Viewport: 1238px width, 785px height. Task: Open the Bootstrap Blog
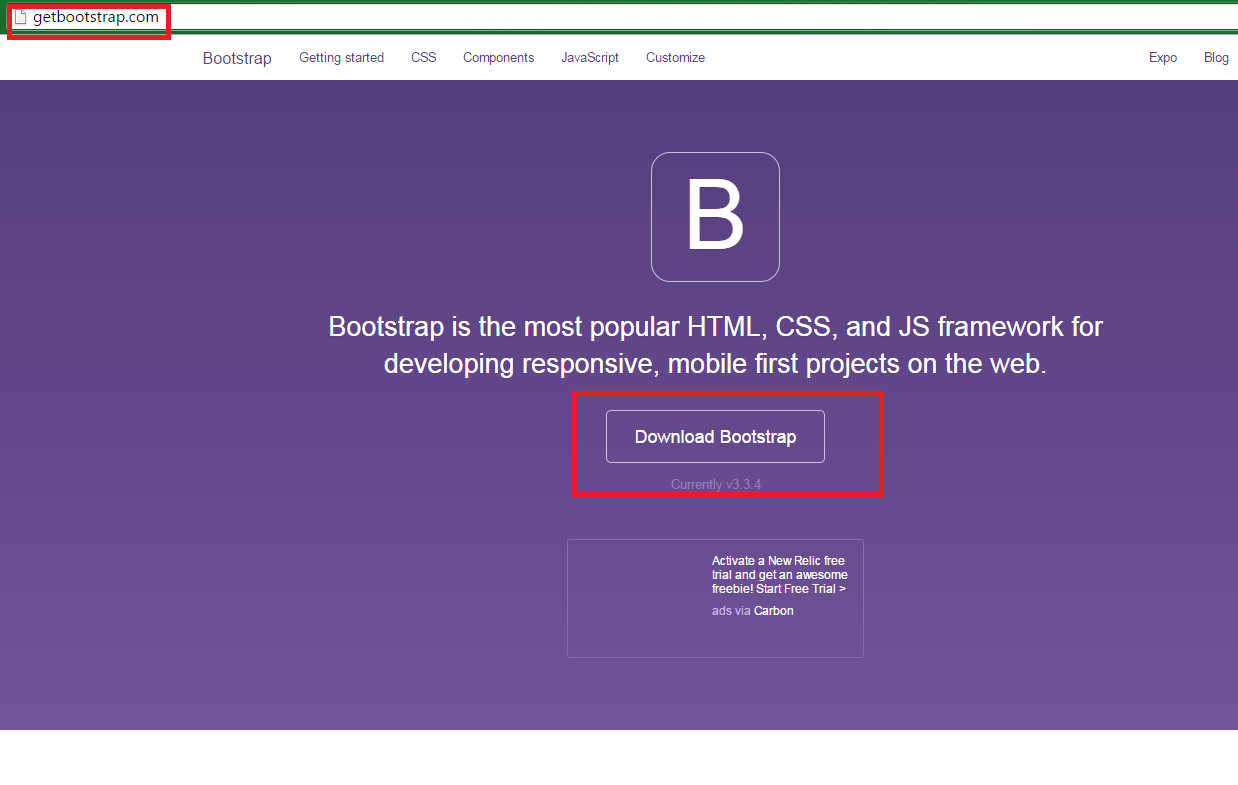(1216, 58)
